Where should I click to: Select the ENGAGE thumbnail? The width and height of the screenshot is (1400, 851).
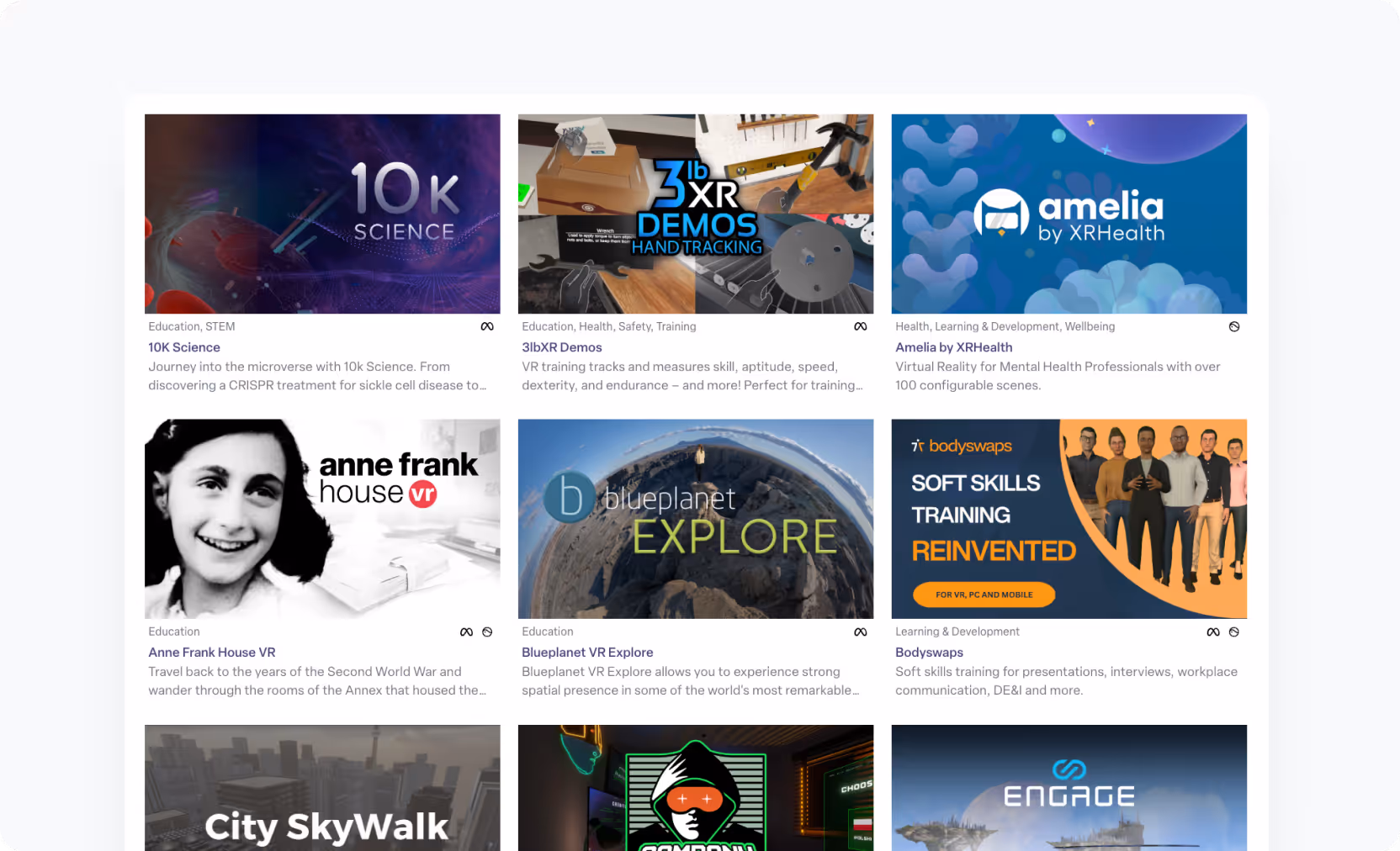tap(1069, 788)
